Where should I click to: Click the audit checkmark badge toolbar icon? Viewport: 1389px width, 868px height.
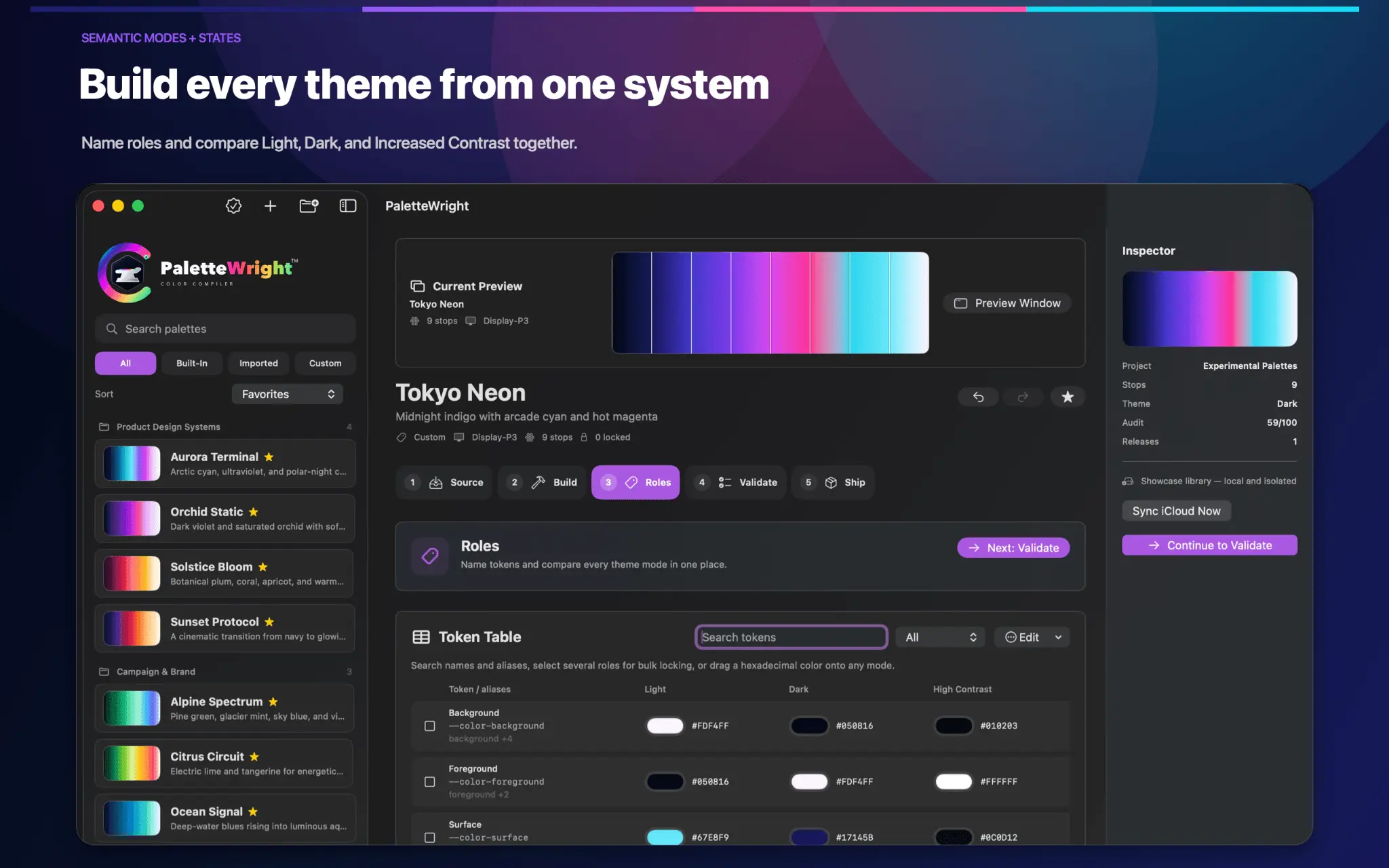[233, 205]
